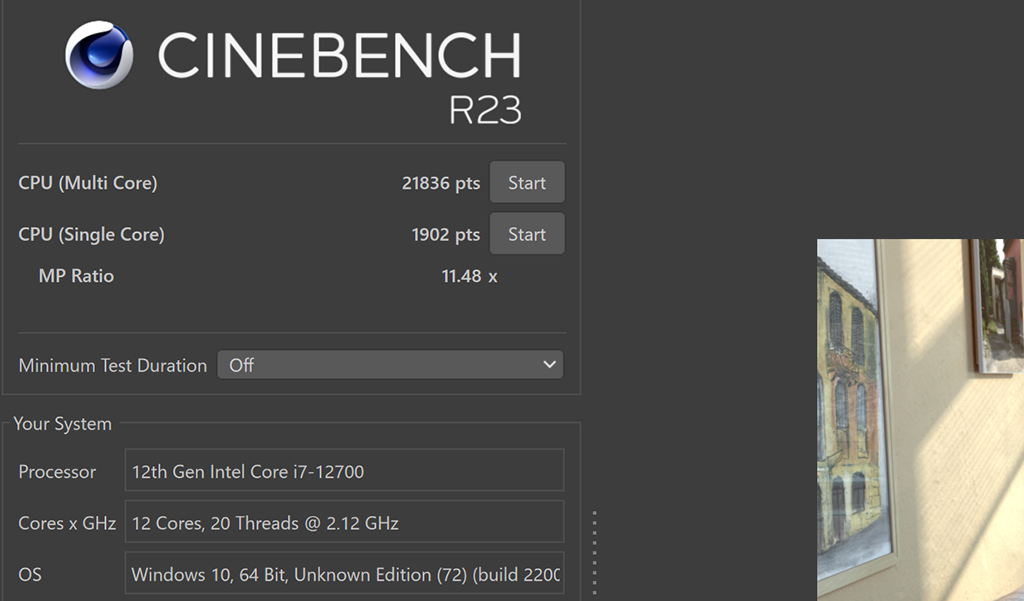The width and height of the screenshot is (1024, 601).
Task: Click the MP Ratio label
Action: [76, 276]
